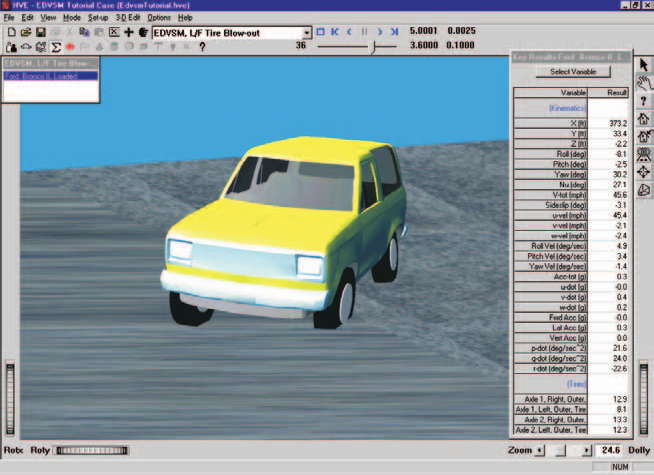The height and width of the screenshot is (475, 654).
Task: Open the 3-D Edit menu
Action: coord(128,18)
